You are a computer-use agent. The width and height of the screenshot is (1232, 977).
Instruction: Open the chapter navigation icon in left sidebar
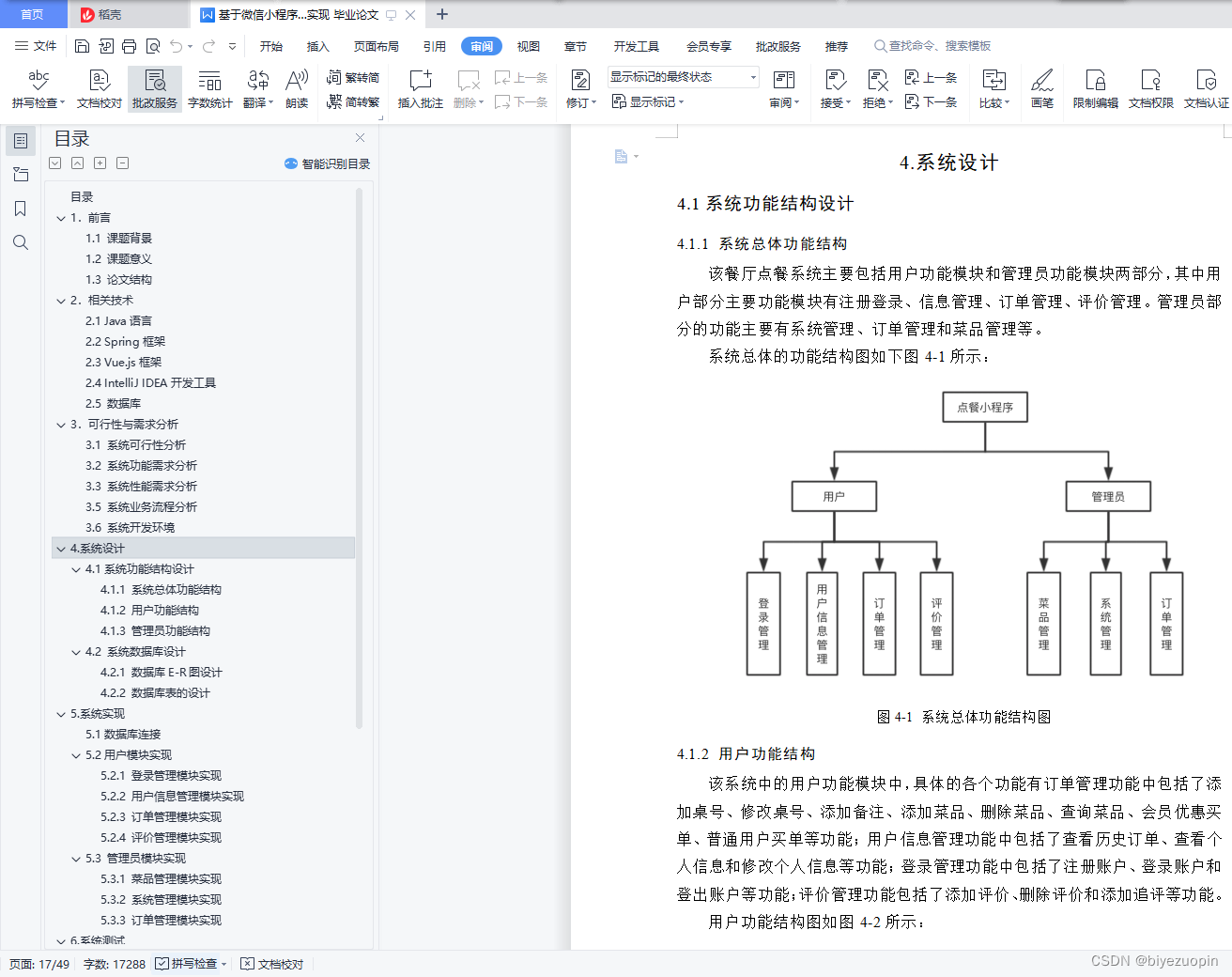(21, 175)
